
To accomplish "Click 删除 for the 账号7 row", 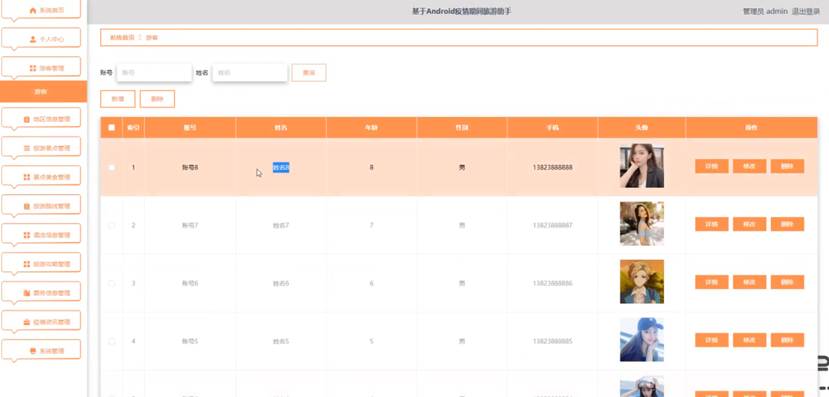I will point(787,224).
